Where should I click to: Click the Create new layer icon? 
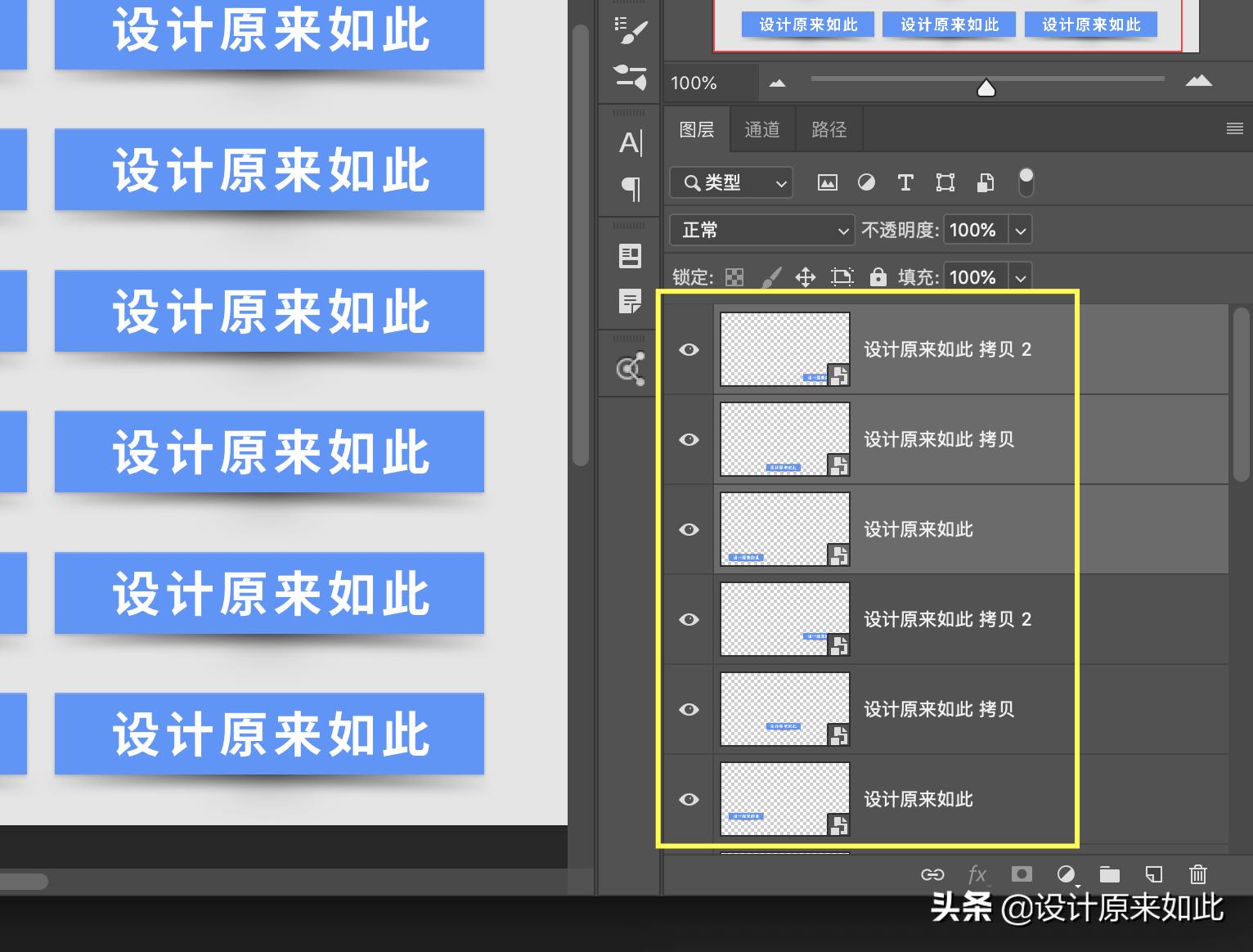tap(1154, 874)
